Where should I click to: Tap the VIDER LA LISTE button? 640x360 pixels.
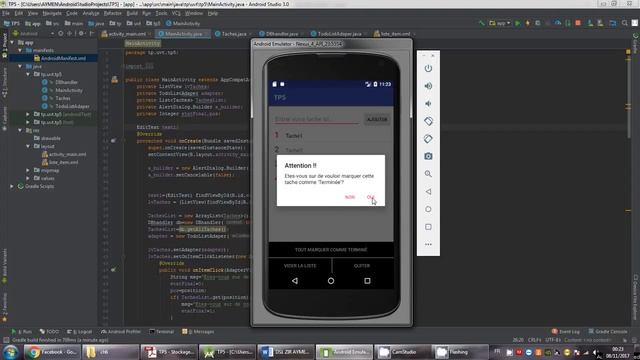coord(300,266)
